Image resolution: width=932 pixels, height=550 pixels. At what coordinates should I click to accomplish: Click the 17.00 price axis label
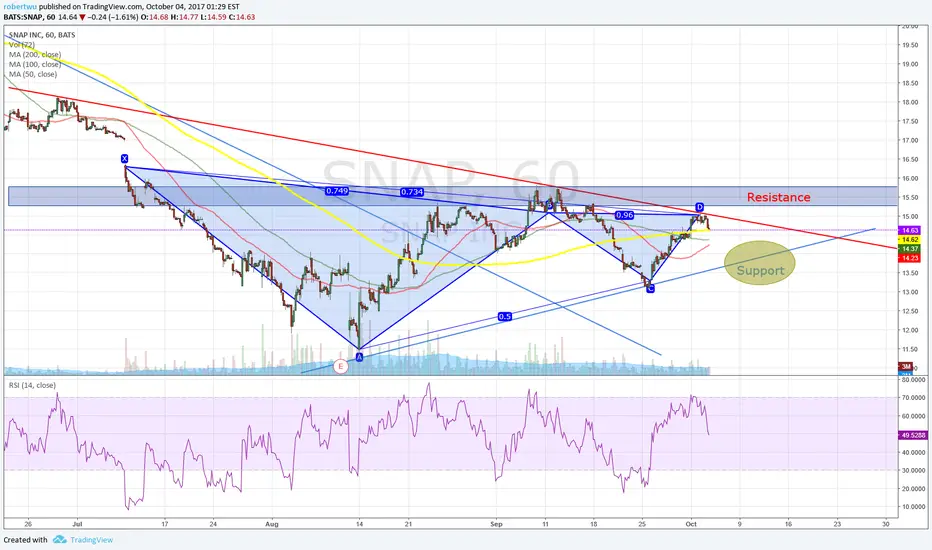pyautogui.click(x=910, y=140)
